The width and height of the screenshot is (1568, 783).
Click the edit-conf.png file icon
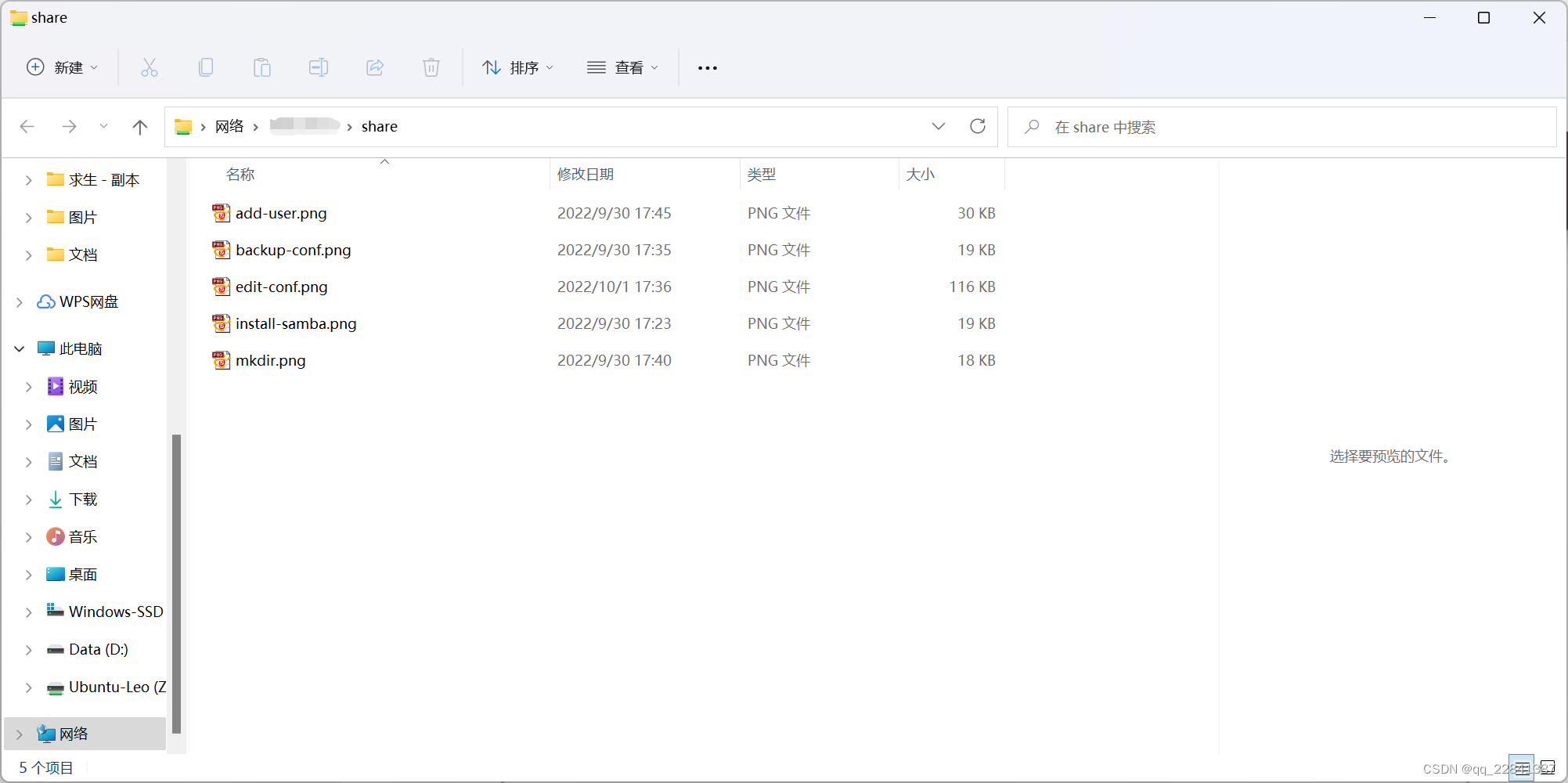point(222,287)
